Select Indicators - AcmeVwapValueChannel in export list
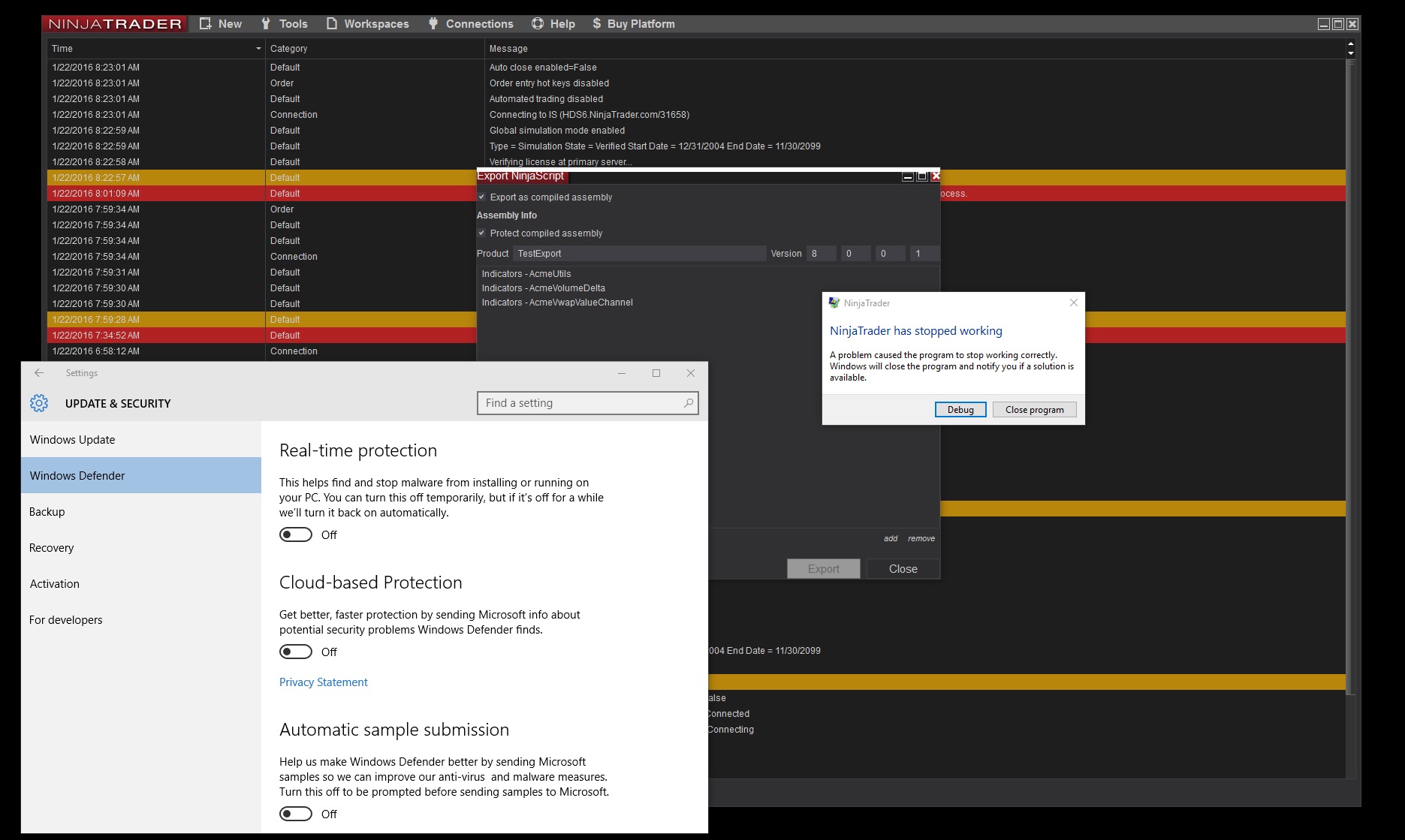Viewport: 1405px width, 840px height. click(x=557, y=303)
